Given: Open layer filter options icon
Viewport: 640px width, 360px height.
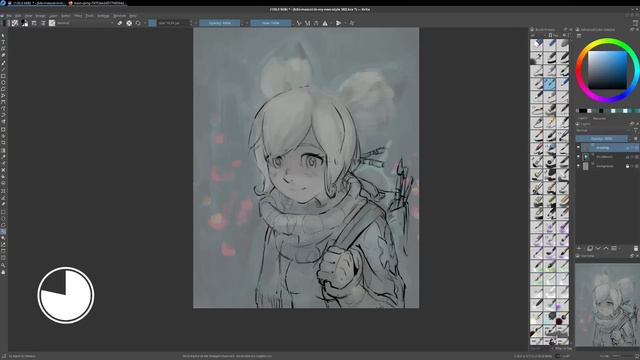Looking at the screenshot, I should 636,131.
